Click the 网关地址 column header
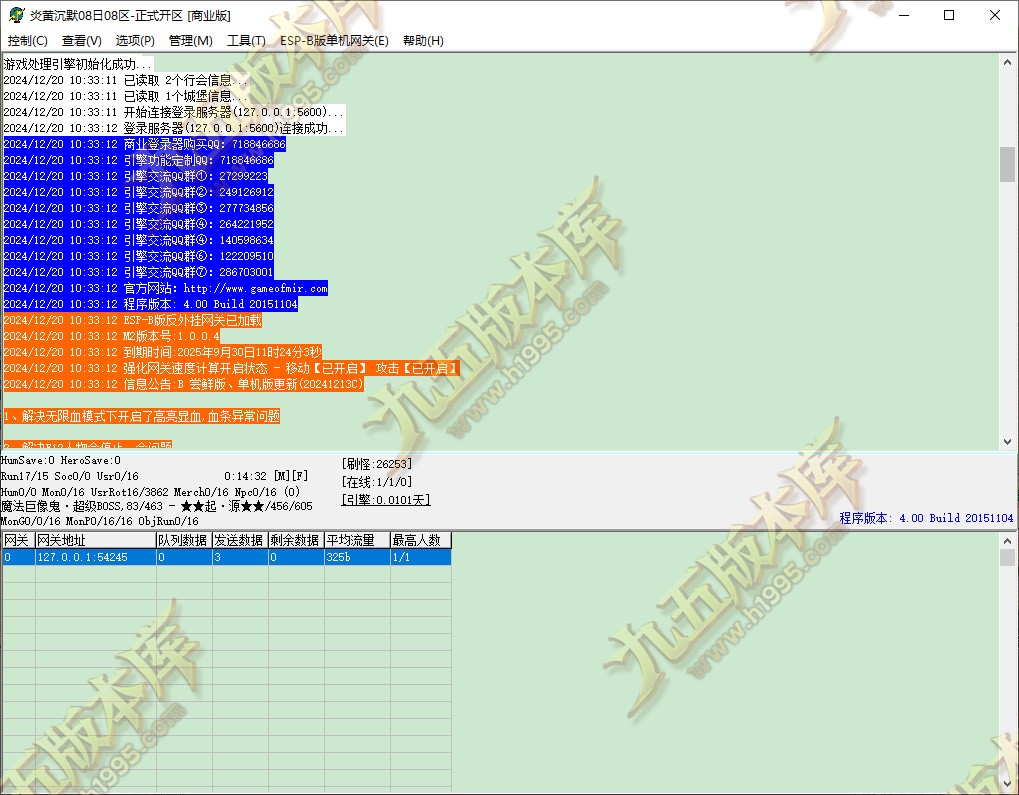The width and height of the screenshot is (1019, 795). [96, 540]
